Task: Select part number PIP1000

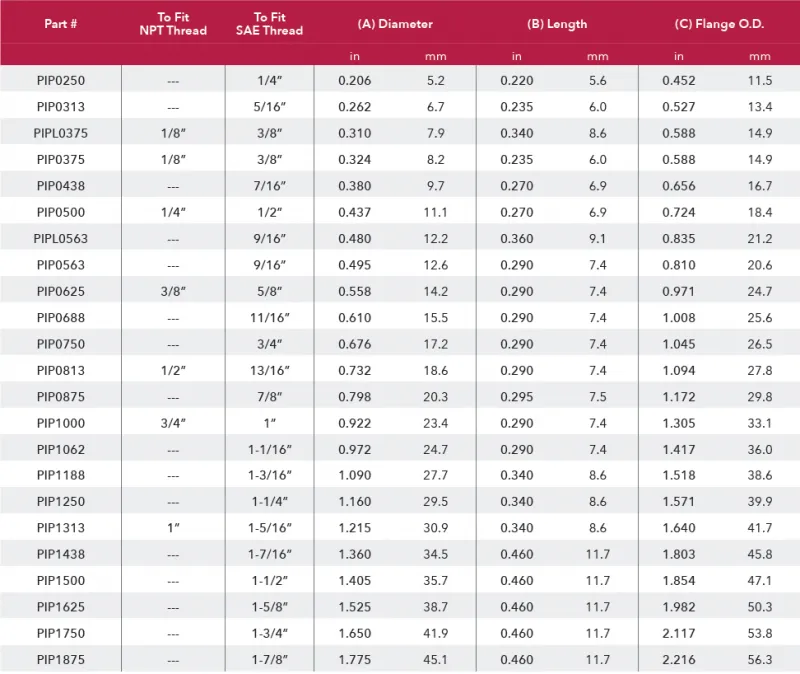Action: [61, 422]
